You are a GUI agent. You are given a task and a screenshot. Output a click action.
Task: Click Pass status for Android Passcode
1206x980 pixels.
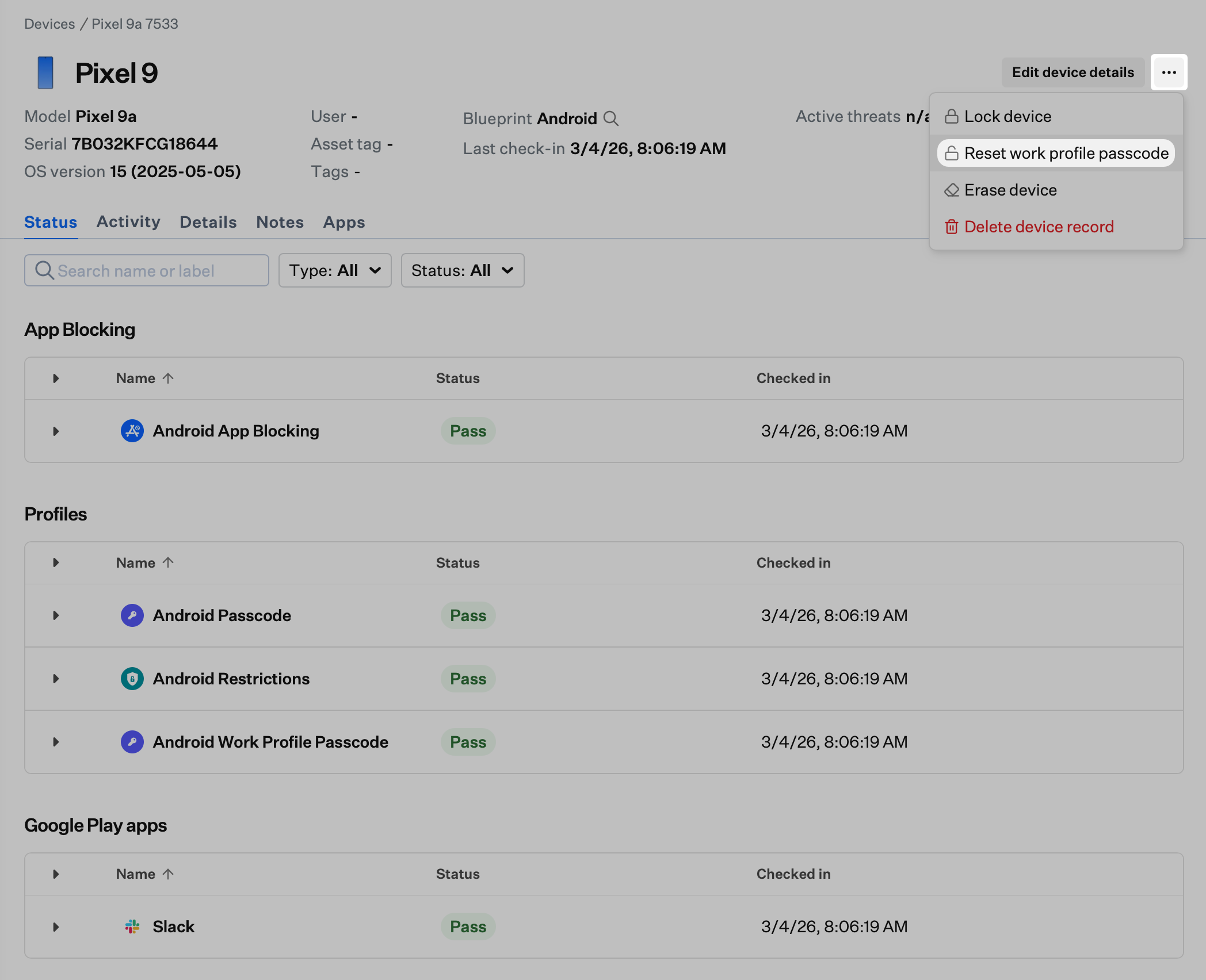pyautogui.click(x=468, y=615)
